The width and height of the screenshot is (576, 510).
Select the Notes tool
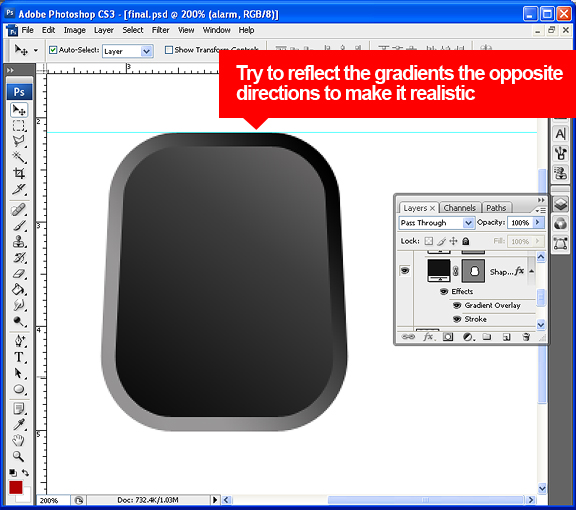pyautogui.click(x=19, y=408)
